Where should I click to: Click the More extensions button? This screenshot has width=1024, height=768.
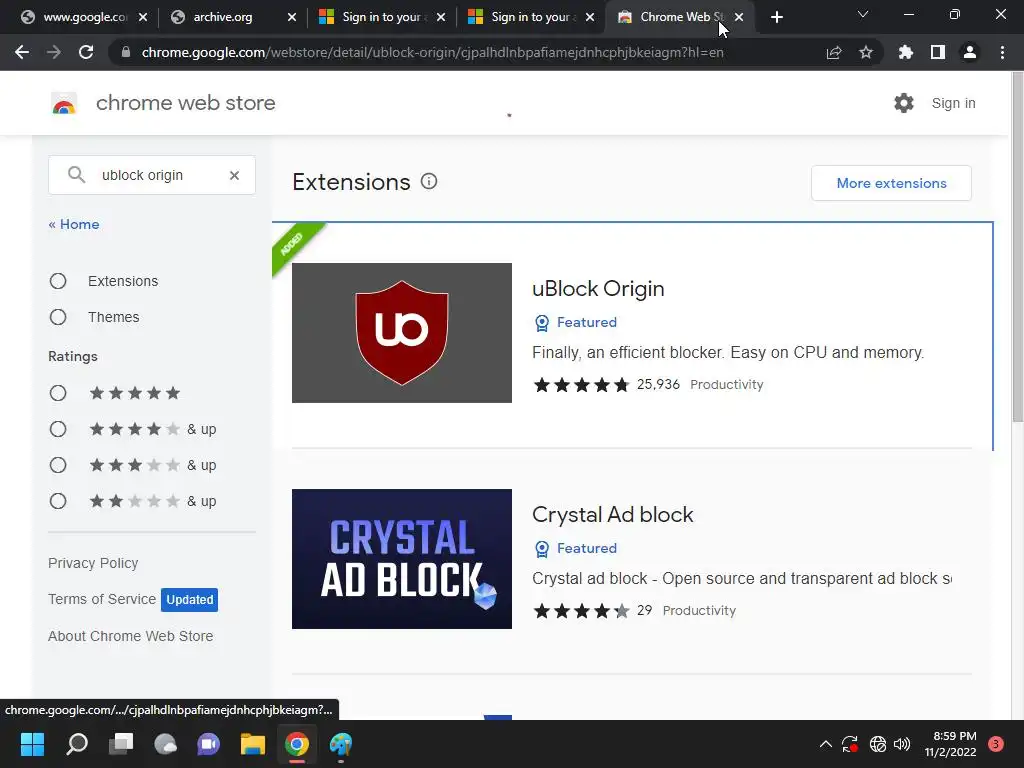click(891, 183)
